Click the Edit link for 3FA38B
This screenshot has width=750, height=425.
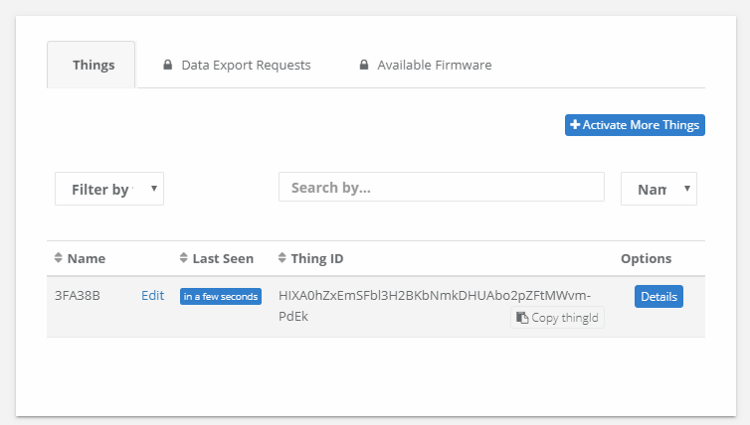click(153, 295)
